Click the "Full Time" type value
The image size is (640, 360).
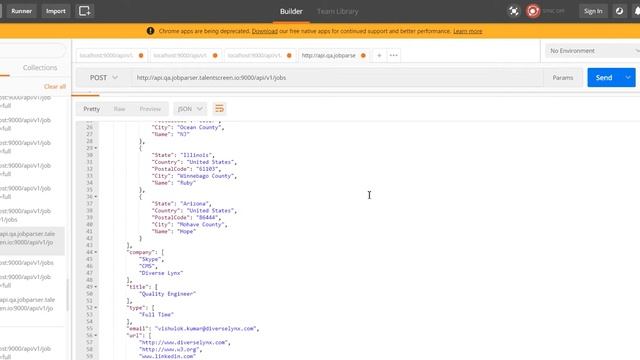pos(156,315)
